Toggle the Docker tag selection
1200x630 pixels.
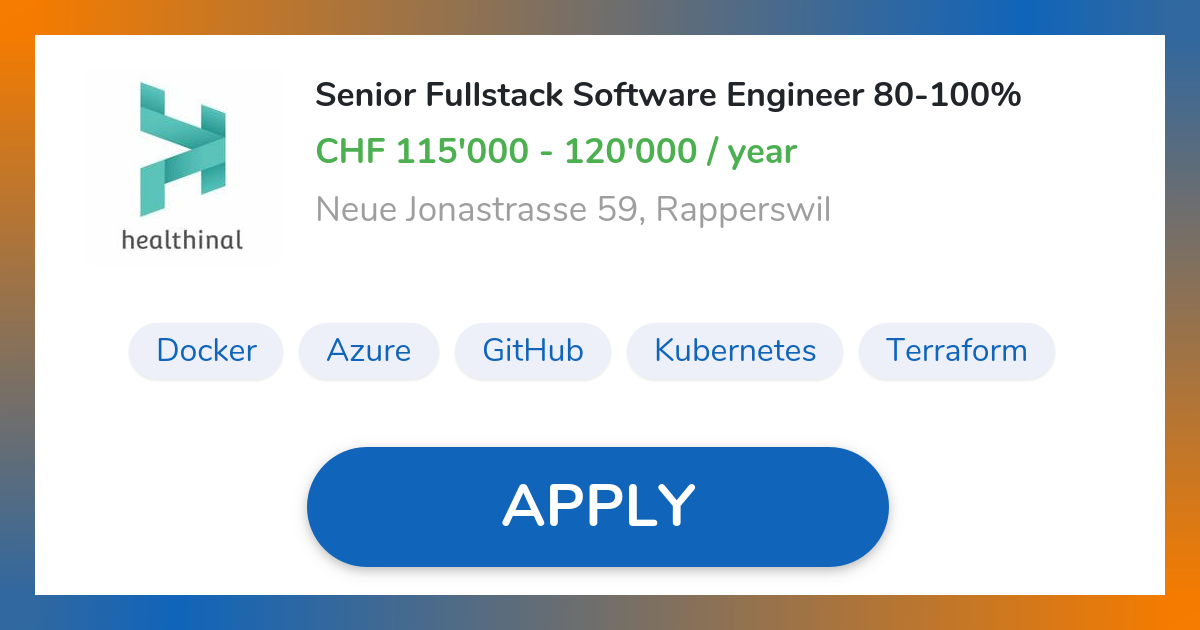[205, 351]
